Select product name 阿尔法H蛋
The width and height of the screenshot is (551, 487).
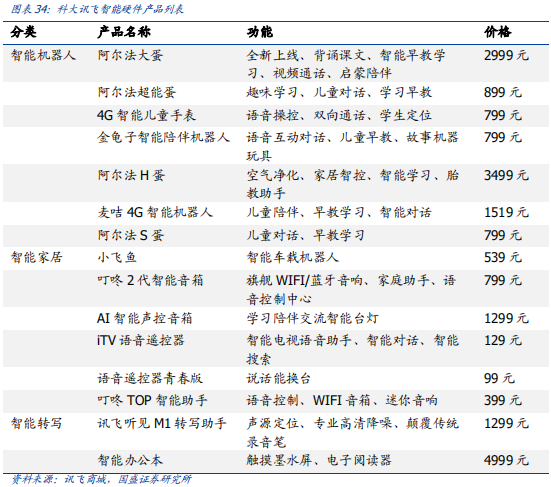coord(131,175)
